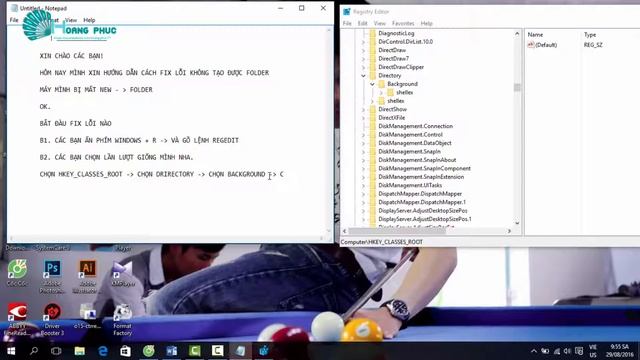Click registry tree scroll left arrow
This screenshot has height=360, width=640.
pyautogui.click(x=344, y=231)
